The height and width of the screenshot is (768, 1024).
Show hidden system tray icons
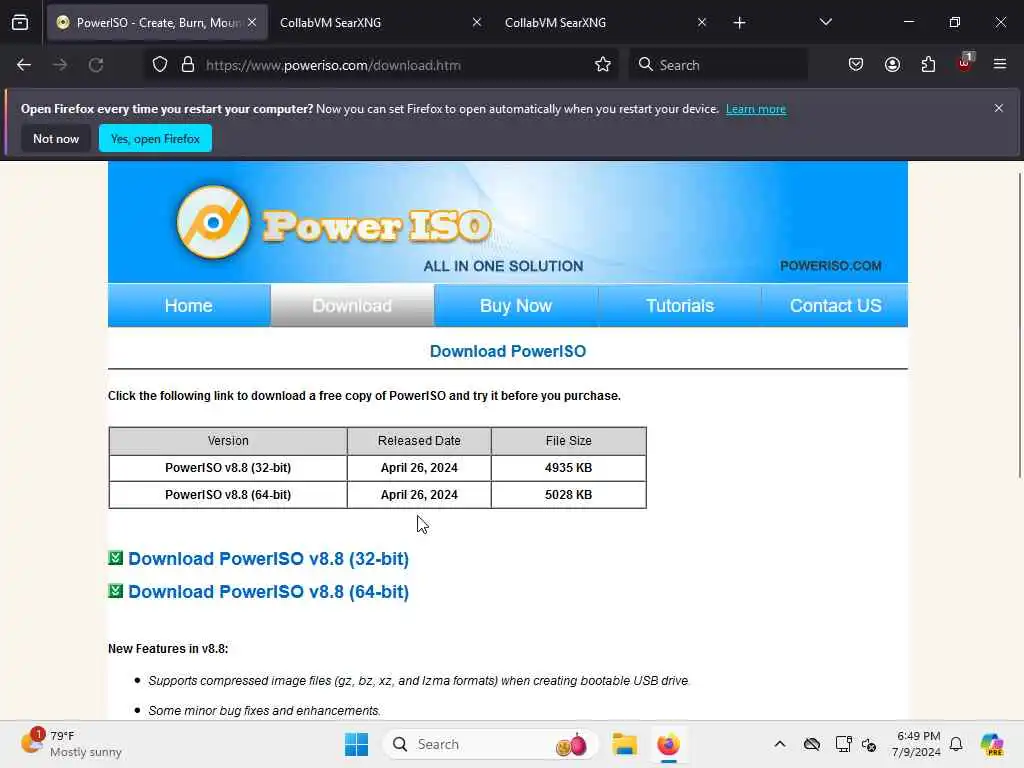coord(780,744)
